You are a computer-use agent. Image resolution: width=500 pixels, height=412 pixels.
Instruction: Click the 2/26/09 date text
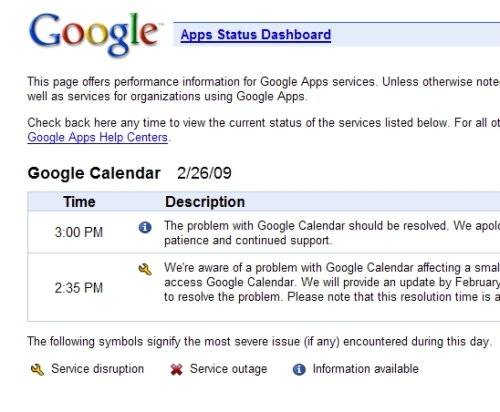coord(204,173)
